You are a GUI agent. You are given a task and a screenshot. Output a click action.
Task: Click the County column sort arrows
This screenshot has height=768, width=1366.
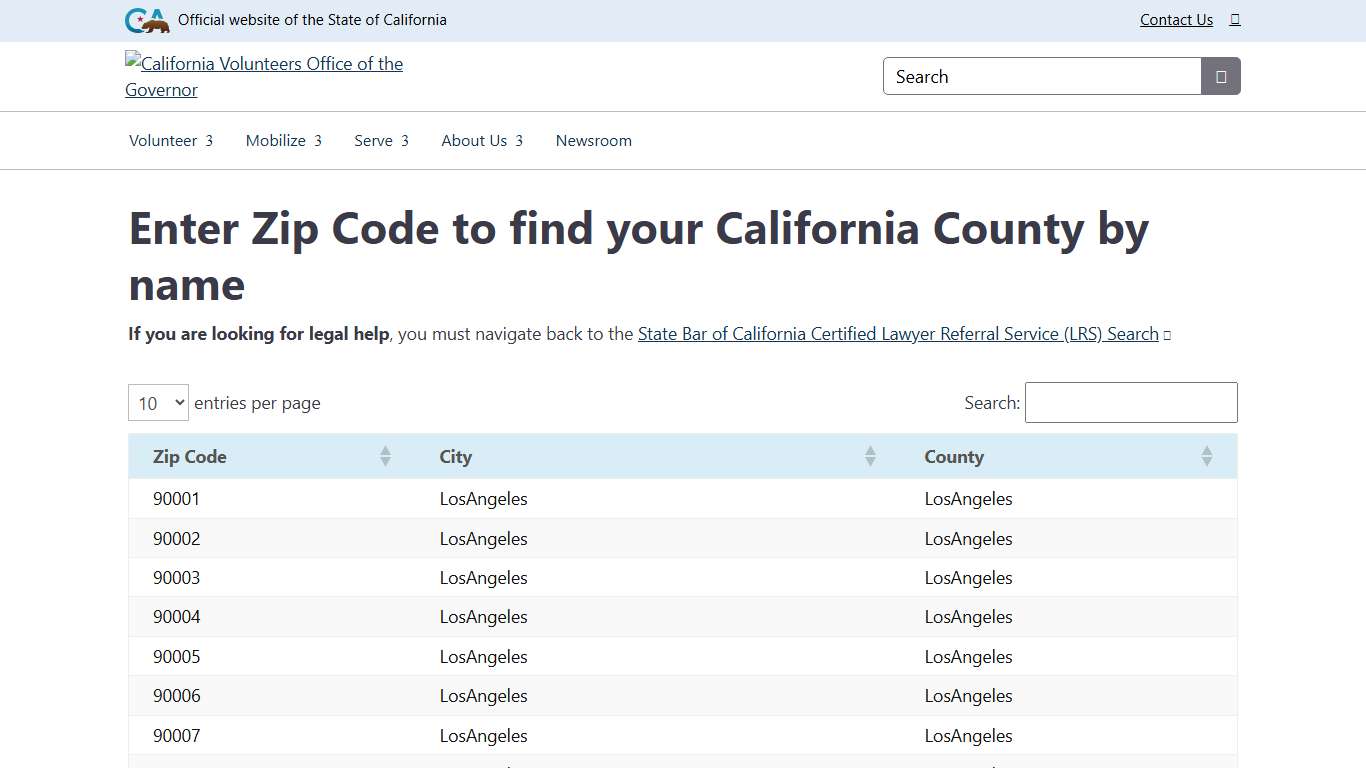1207,456
